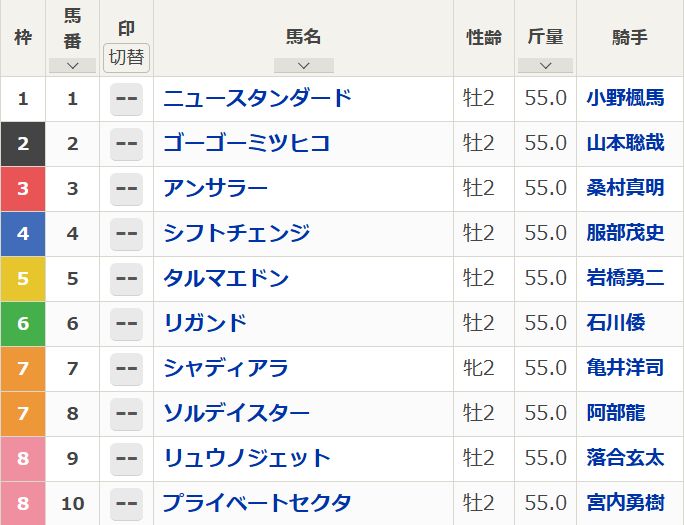
Task: Open jockey page for 亀井洋司
Action: pos(626,368)
